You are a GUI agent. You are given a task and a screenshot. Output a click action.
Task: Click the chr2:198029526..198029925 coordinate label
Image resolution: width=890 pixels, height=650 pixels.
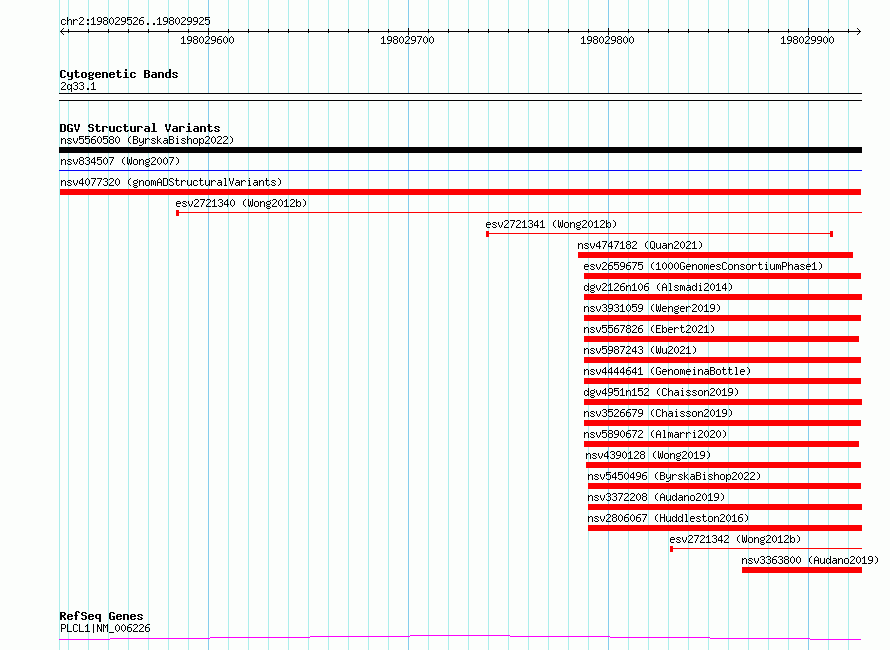point(135,21)
